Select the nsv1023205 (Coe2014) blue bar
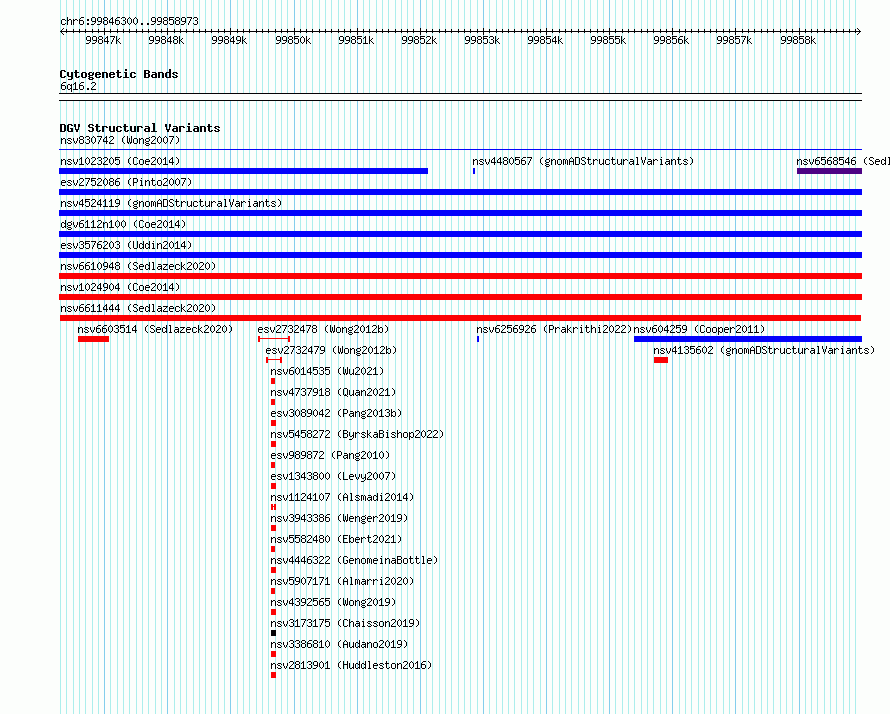Image resolution: width=890 pixels, height=714 pixels. pos(244,171)
